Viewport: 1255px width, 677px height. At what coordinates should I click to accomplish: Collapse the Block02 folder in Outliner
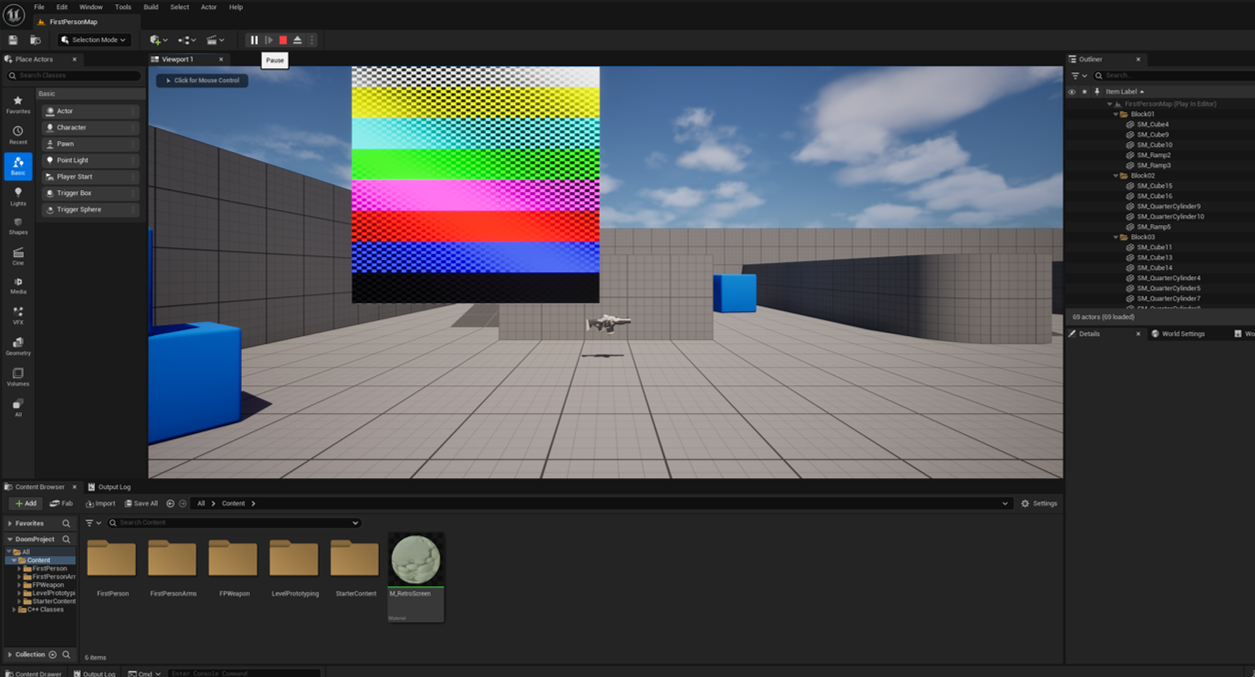tap(1116, 175)
